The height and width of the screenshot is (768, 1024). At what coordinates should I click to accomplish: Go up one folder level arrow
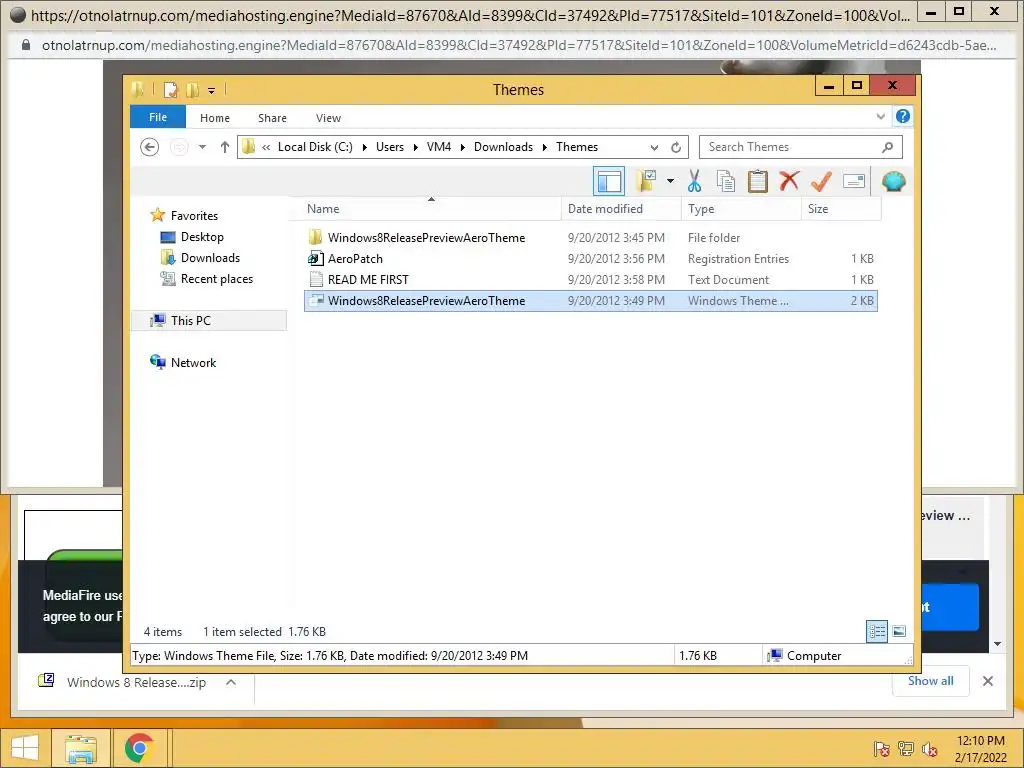click(225, 147)
